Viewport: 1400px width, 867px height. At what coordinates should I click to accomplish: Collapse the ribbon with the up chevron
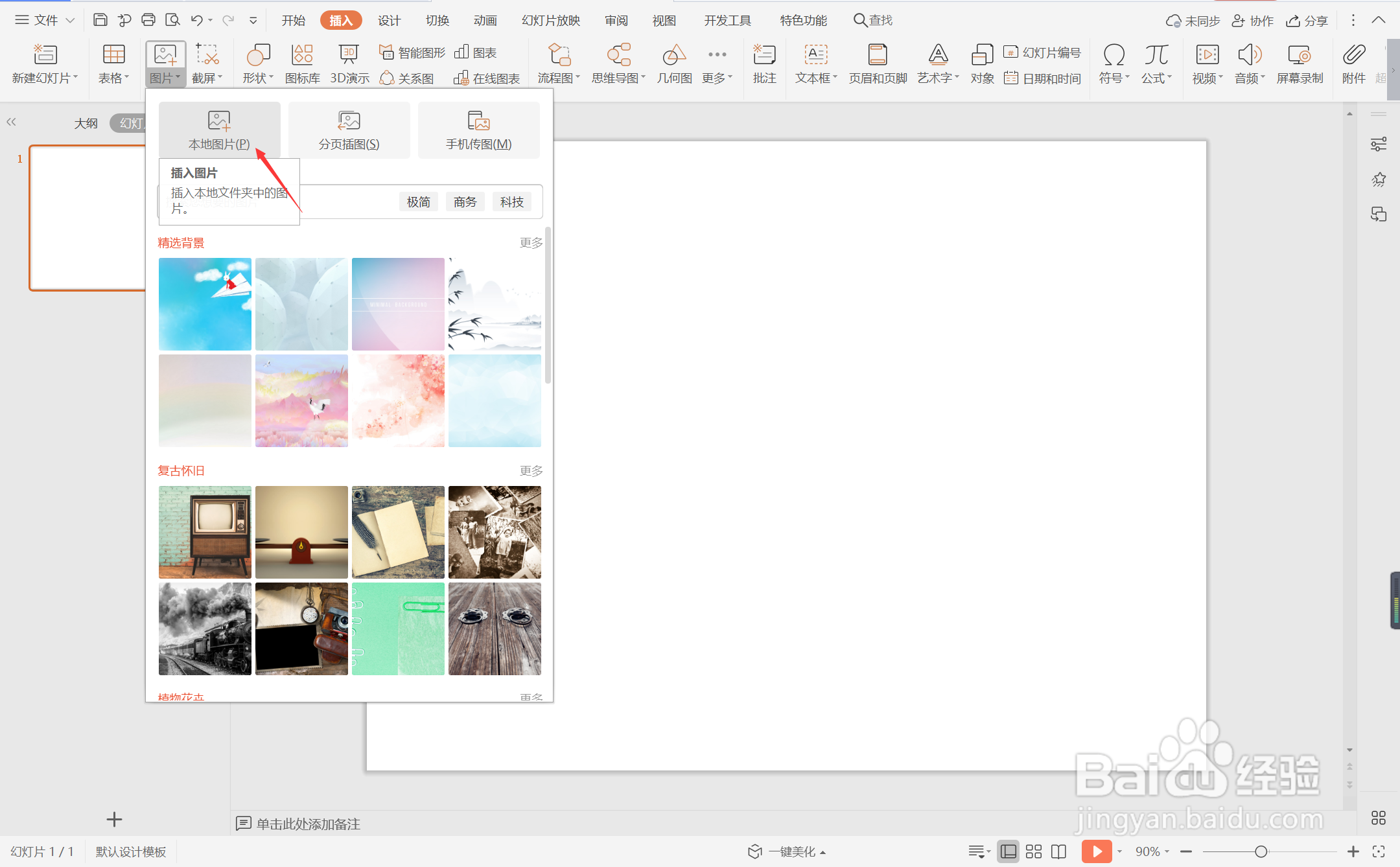(1379, 20)
